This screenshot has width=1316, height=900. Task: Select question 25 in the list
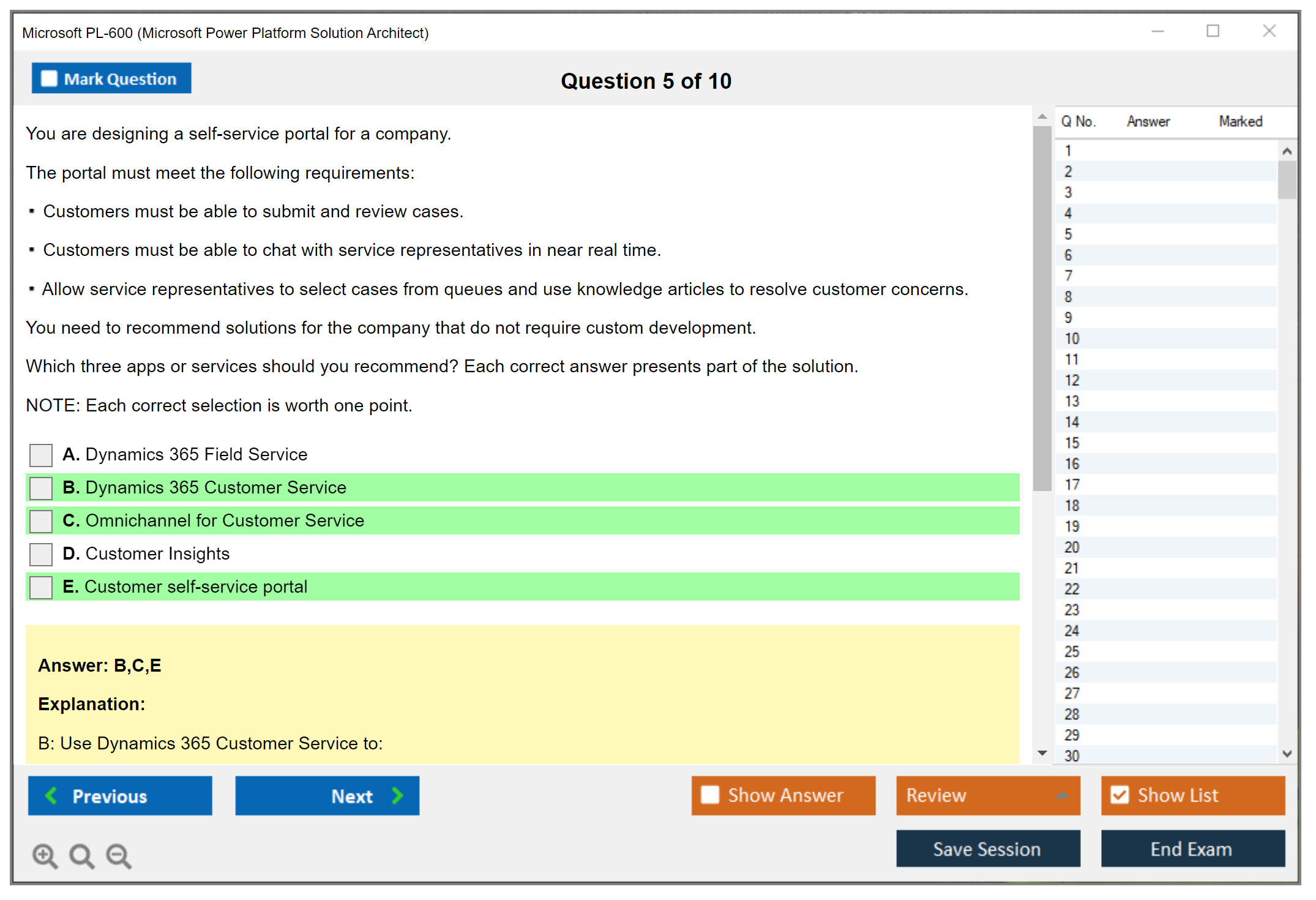click(1072, 651)
